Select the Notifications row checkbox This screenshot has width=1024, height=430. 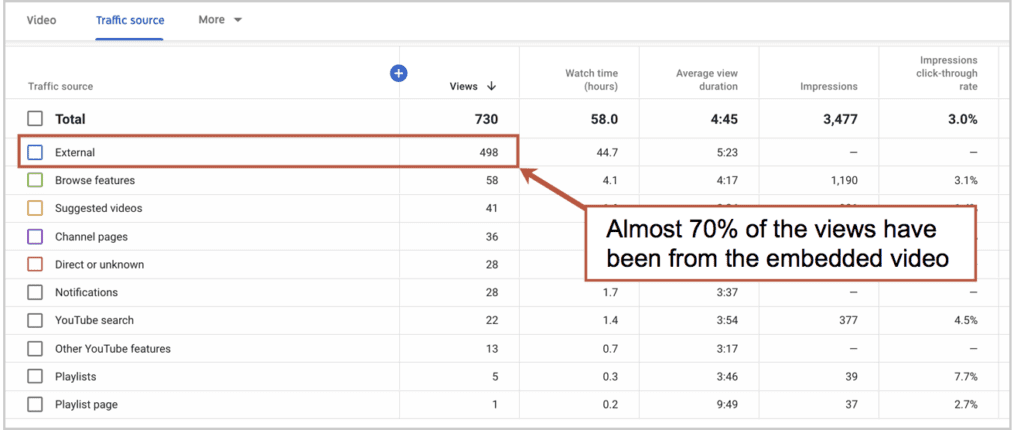click(x=35, y=293)
